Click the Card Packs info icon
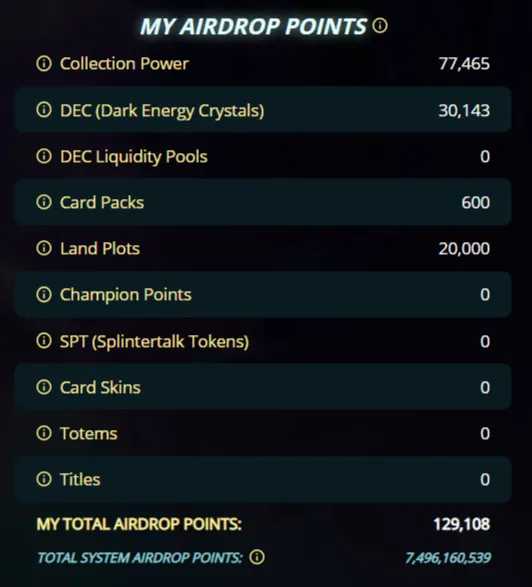The height and width of the screenshot is (587, 532). click(44, 202)
